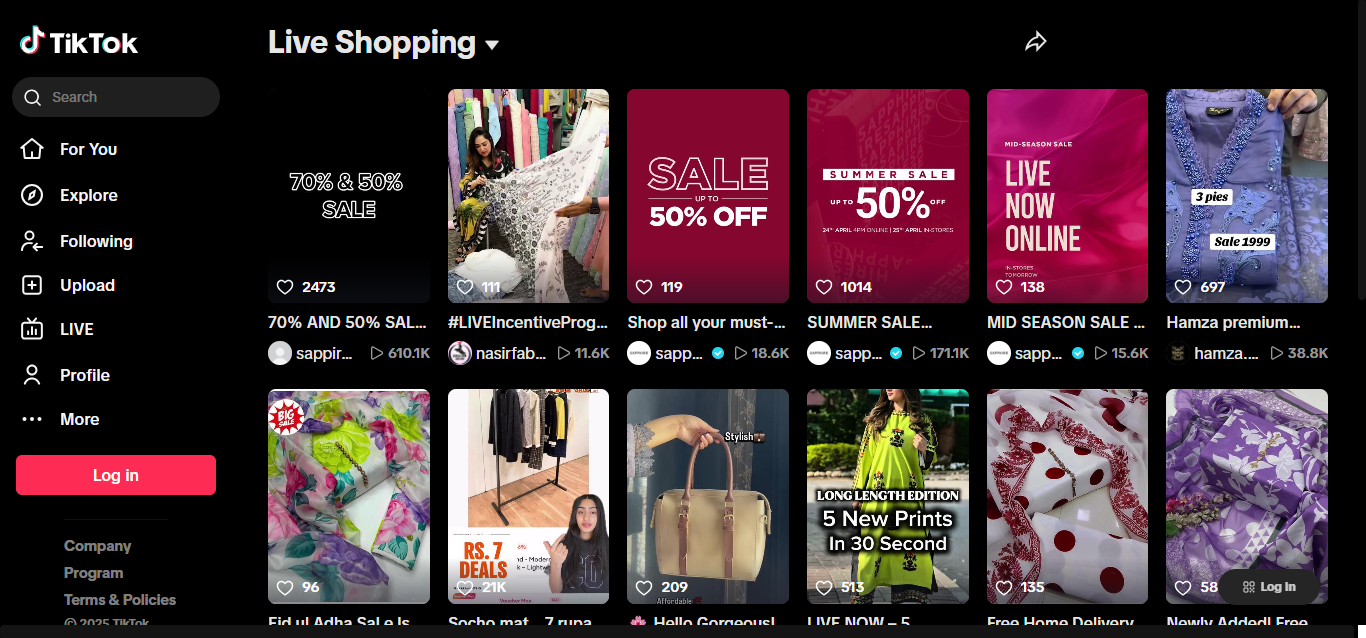Open the Company page link
This screenshot has height=638, width=1366.
click(x=97, y=546)
